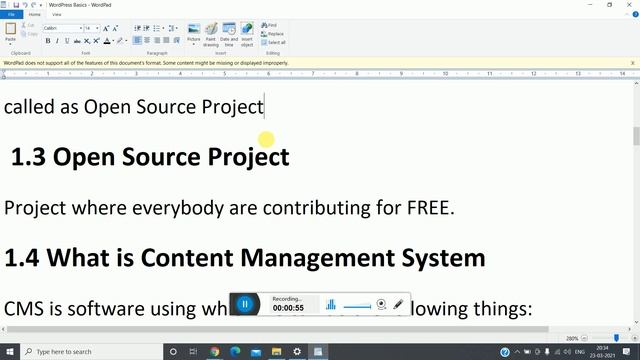Click the zoom out minus button in the status bar
Image resolution: width=640 pixels, height=360 pixels.
(584, 338)
